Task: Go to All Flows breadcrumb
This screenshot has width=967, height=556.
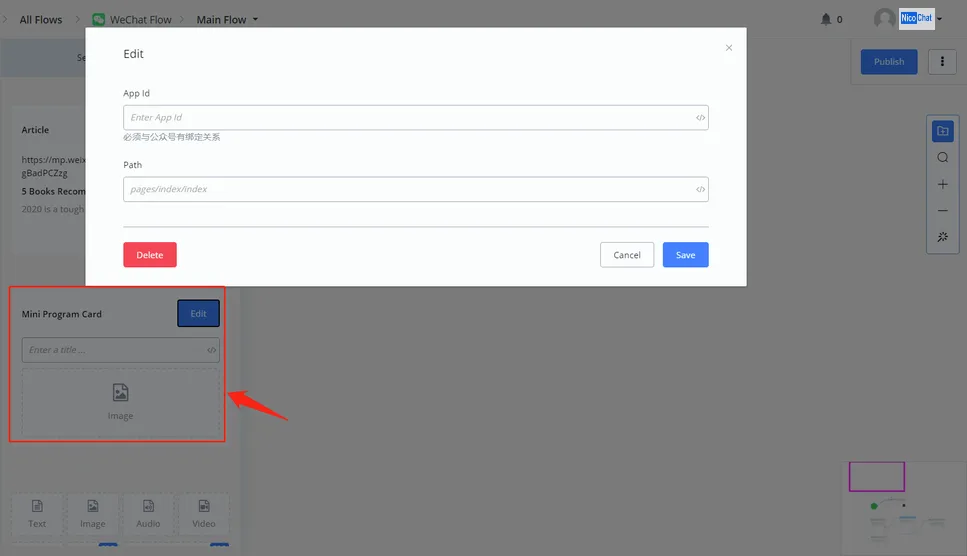Action: (41, 20)
